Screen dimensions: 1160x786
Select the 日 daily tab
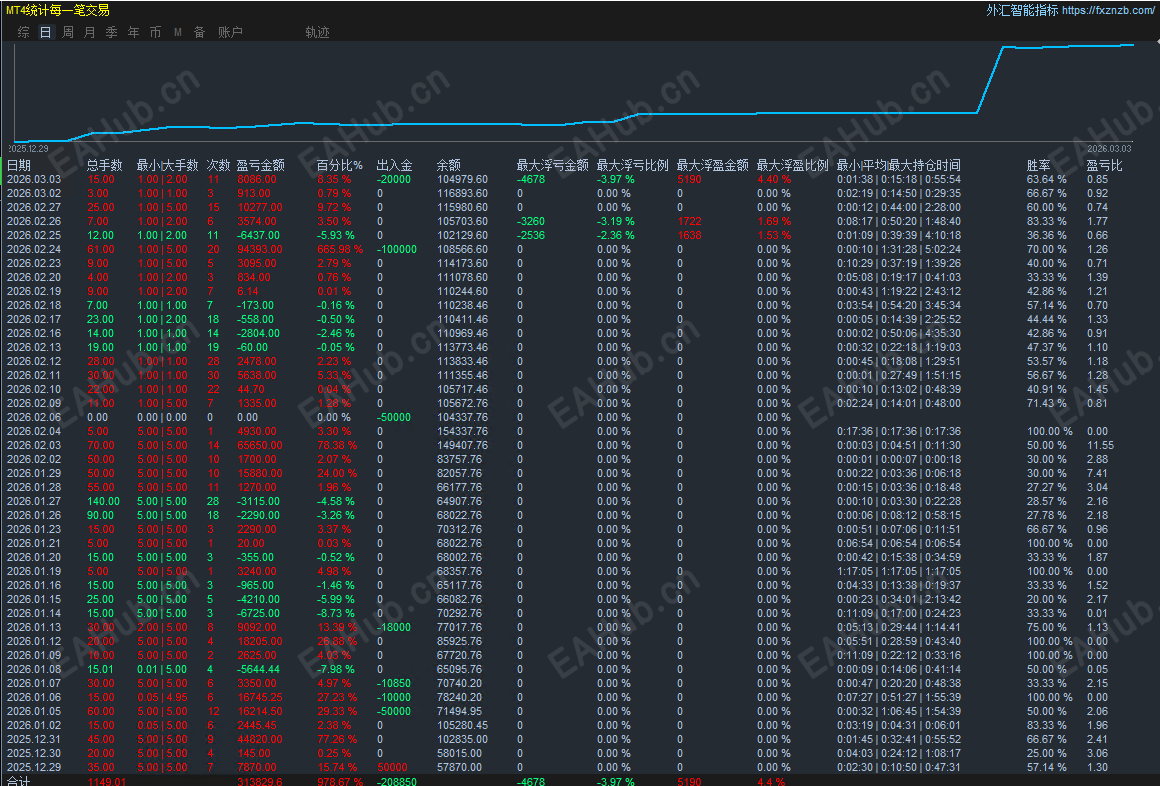pos(46,33)
